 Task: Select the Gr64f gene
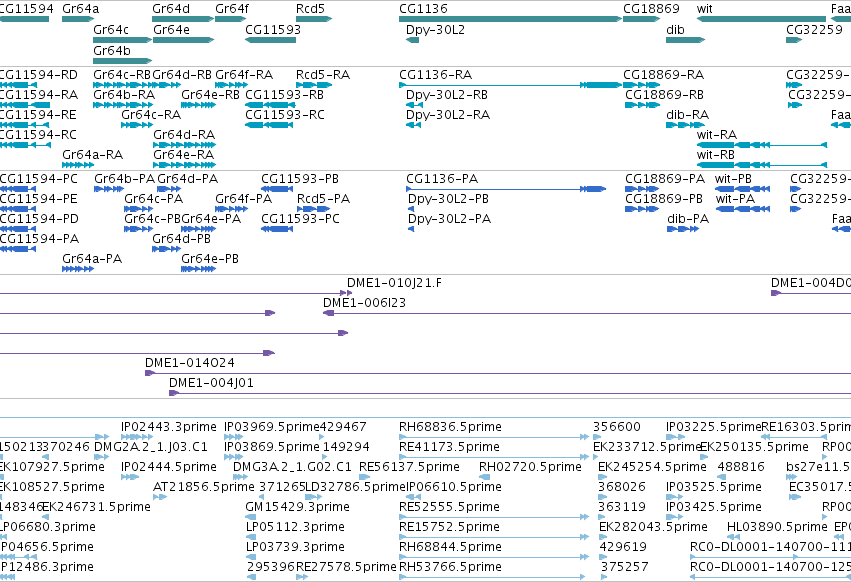(231, 19)
